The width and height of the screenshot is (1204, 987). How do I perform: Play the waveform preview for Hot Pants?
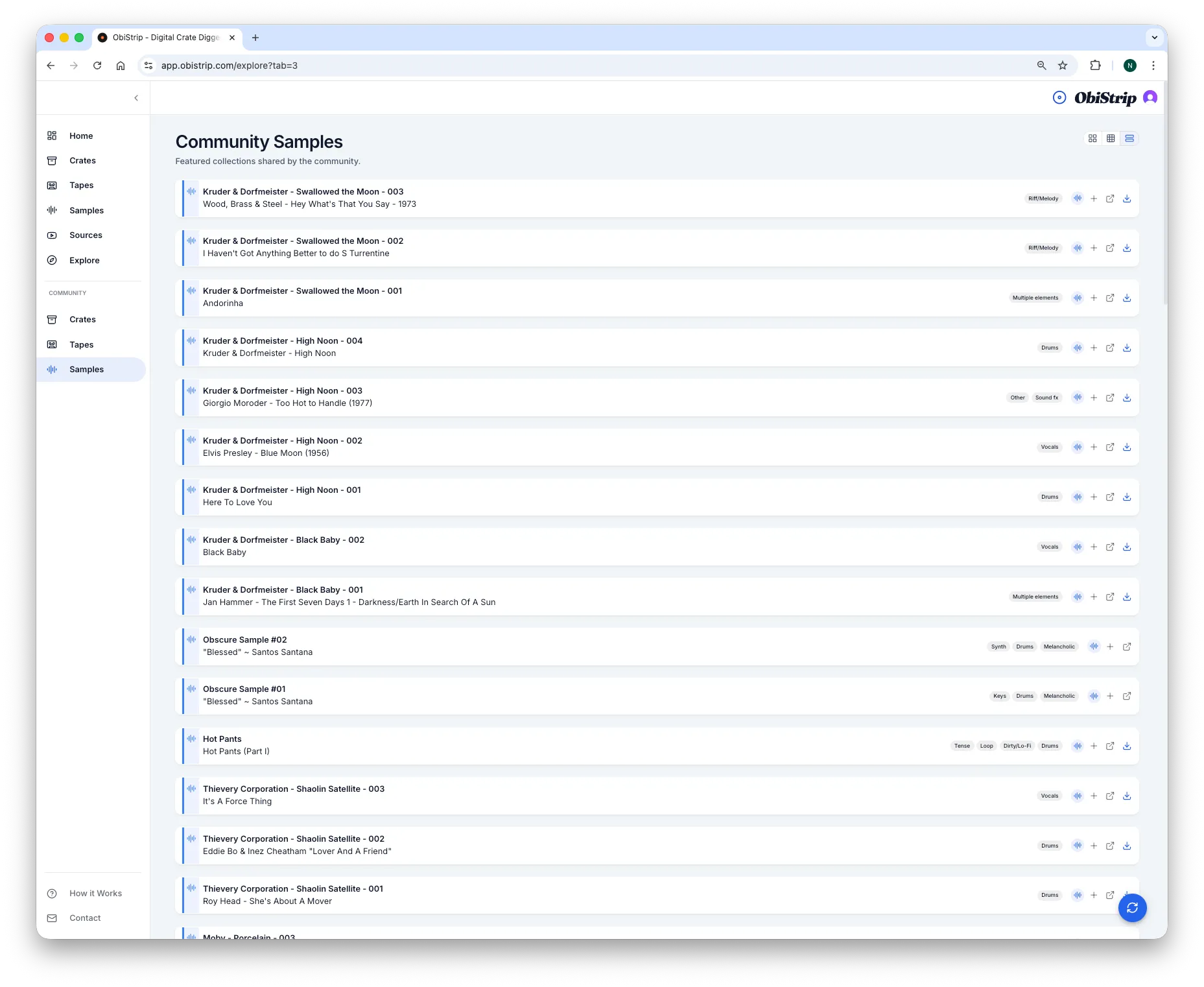coord(1078,746)
